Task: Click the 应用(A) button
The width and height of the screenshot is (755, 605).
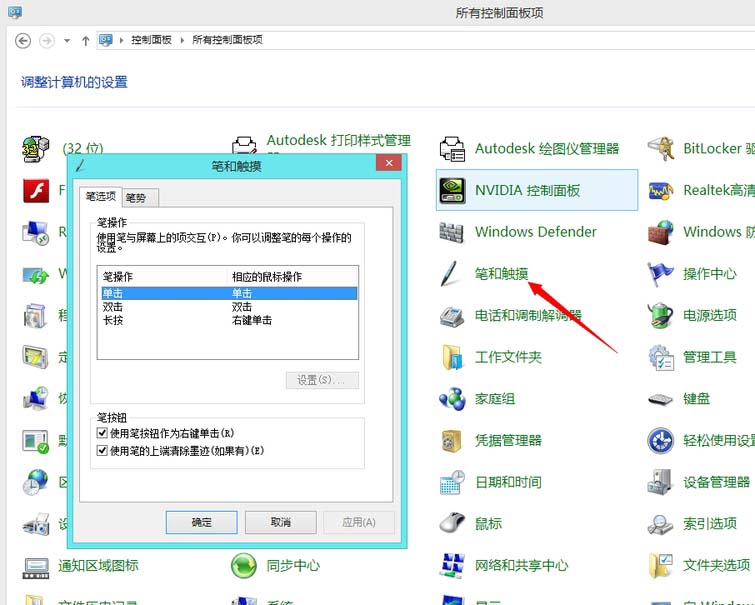Action: pyautogui.click(x=359, y=522)
